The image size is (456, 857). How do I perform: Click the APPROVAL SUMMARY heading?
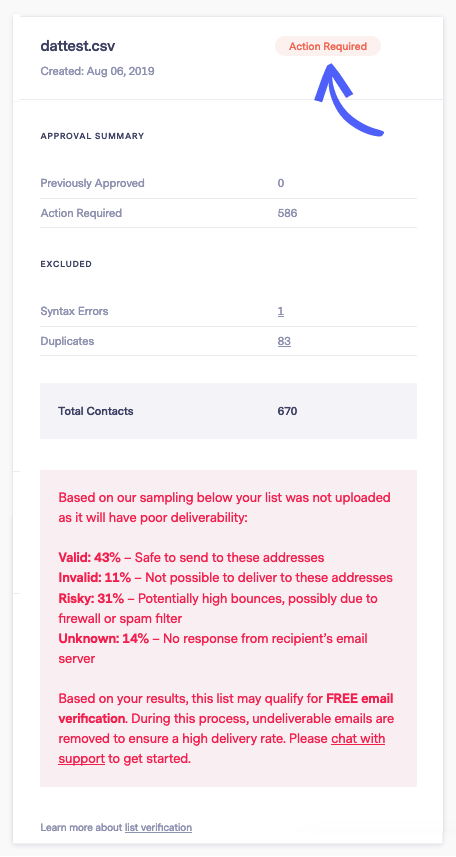[92, 136]
